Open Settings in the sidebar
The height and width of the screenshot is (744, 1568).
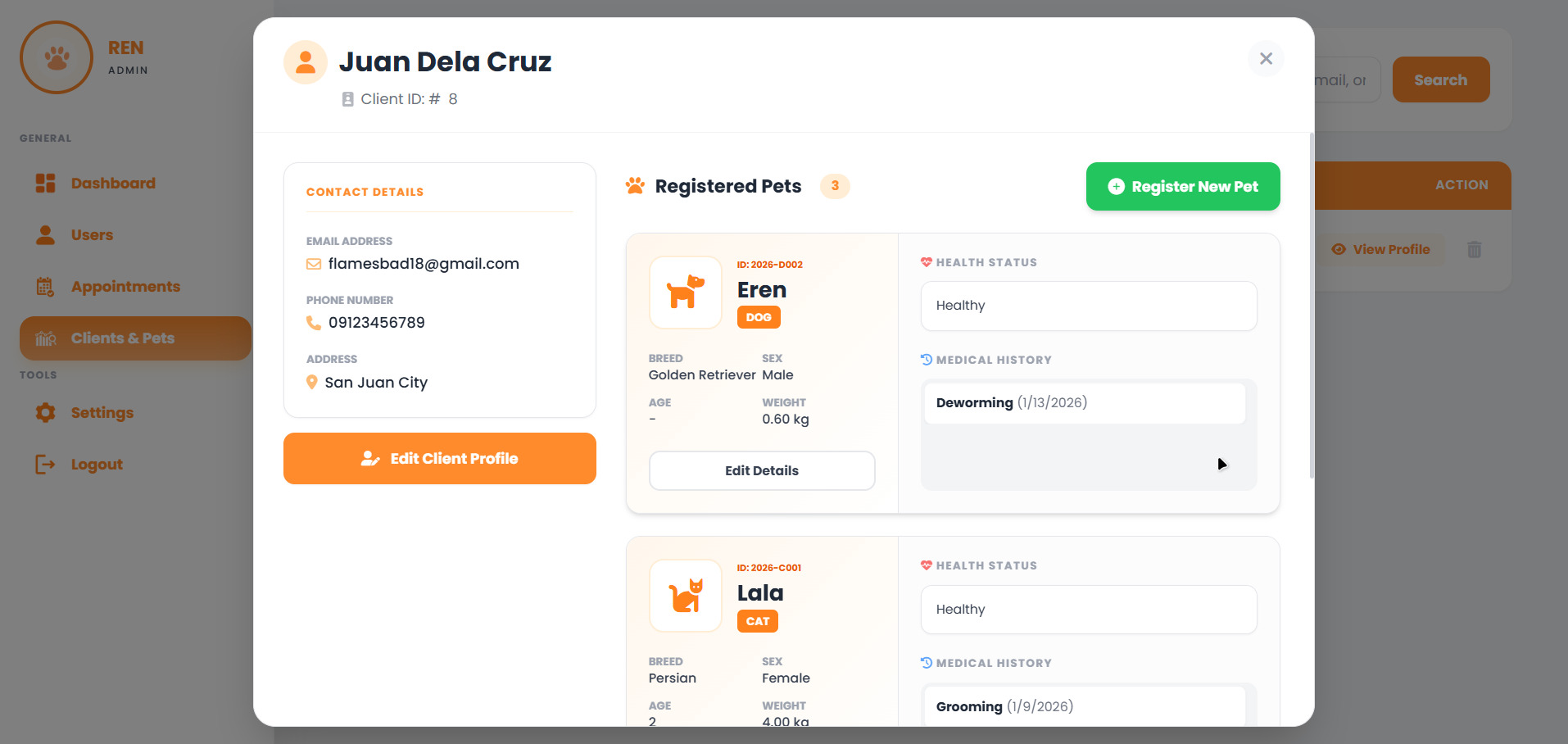[x=102, y=413]
